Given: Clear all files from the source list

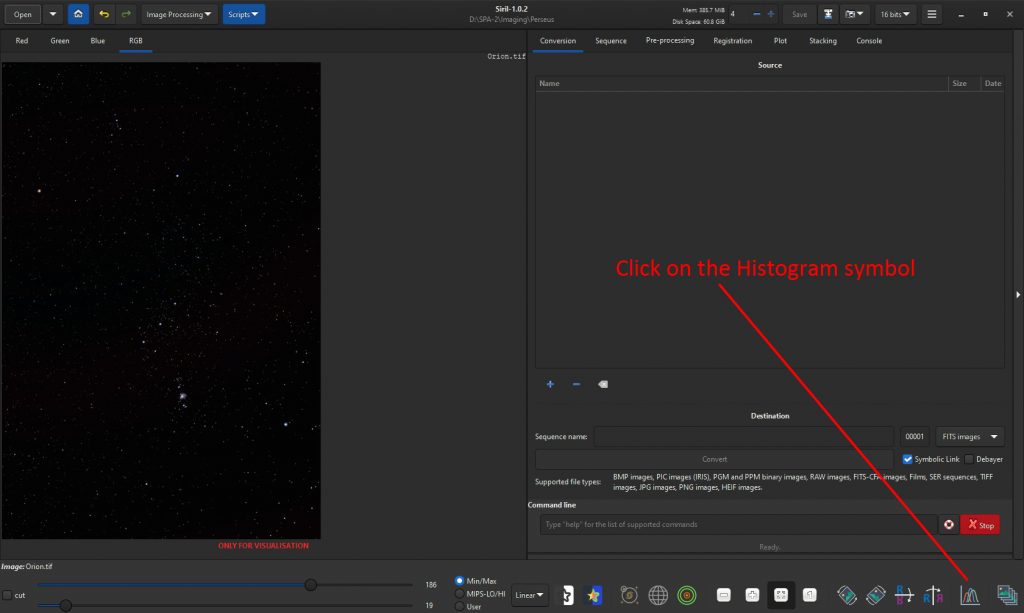Looking at the screenshot, I should [x=603, y=385].
